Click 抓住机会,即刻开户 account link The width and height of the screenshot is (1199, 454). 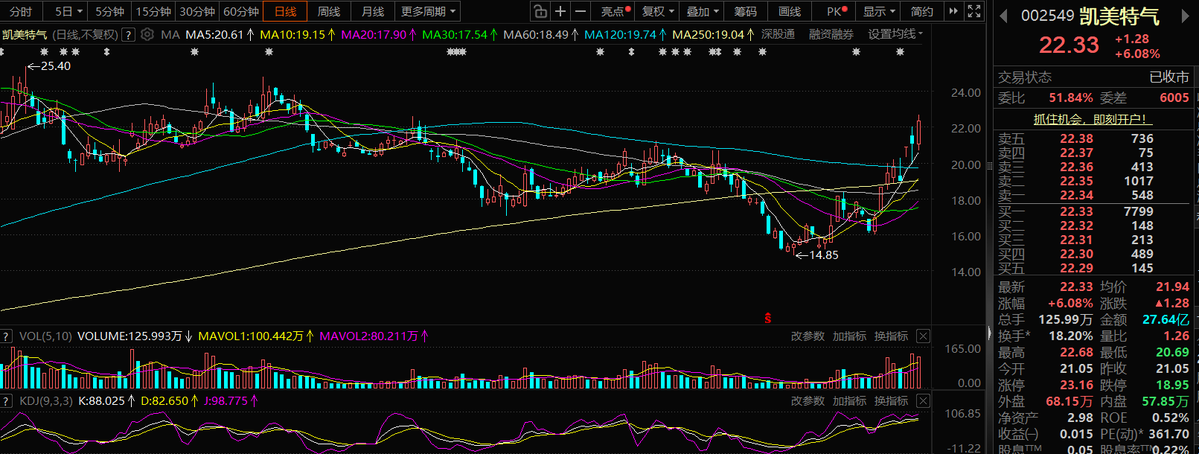click(1092, 118)
